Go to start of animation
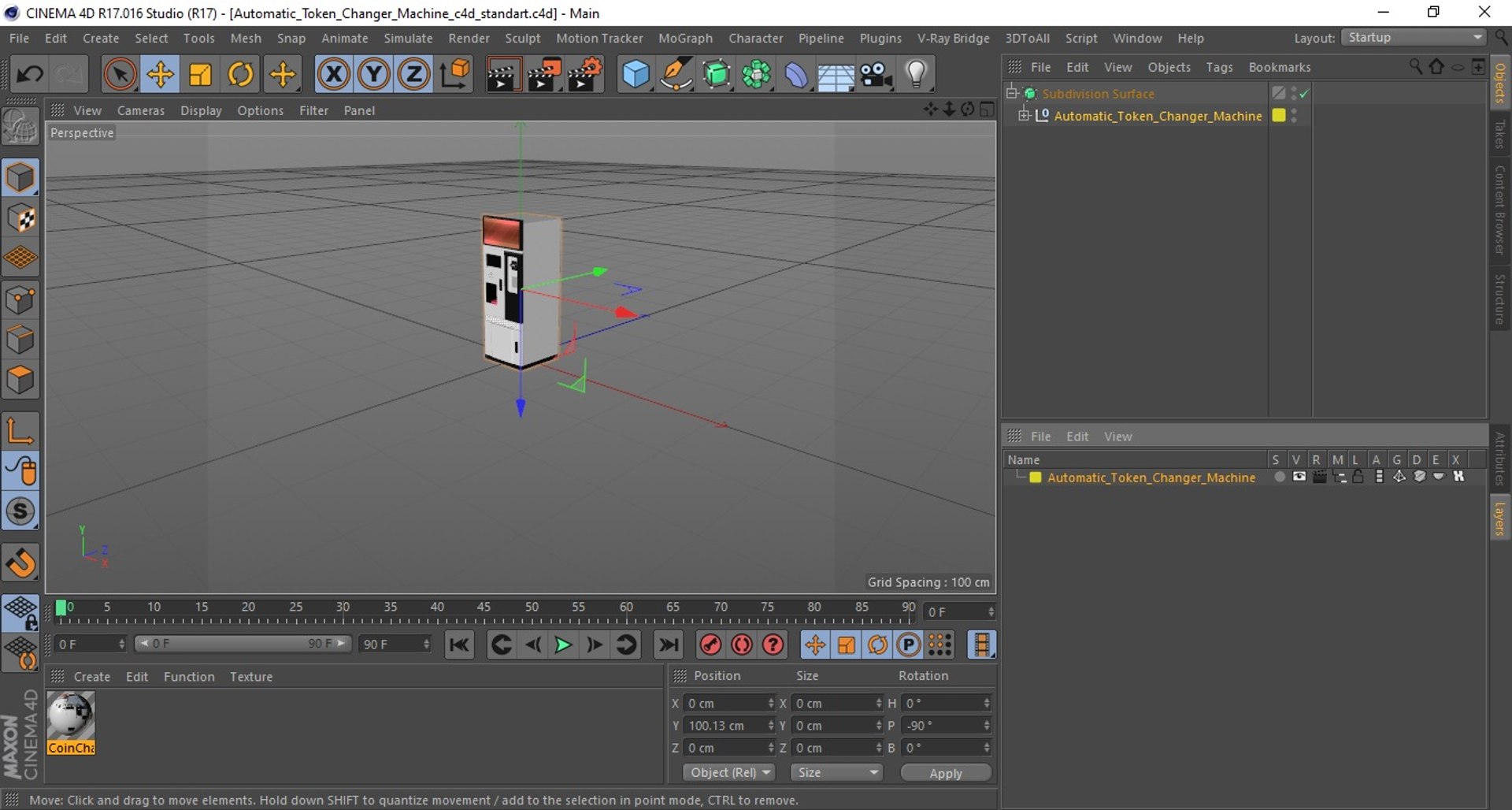1512x810 pixels. [459, 645]
